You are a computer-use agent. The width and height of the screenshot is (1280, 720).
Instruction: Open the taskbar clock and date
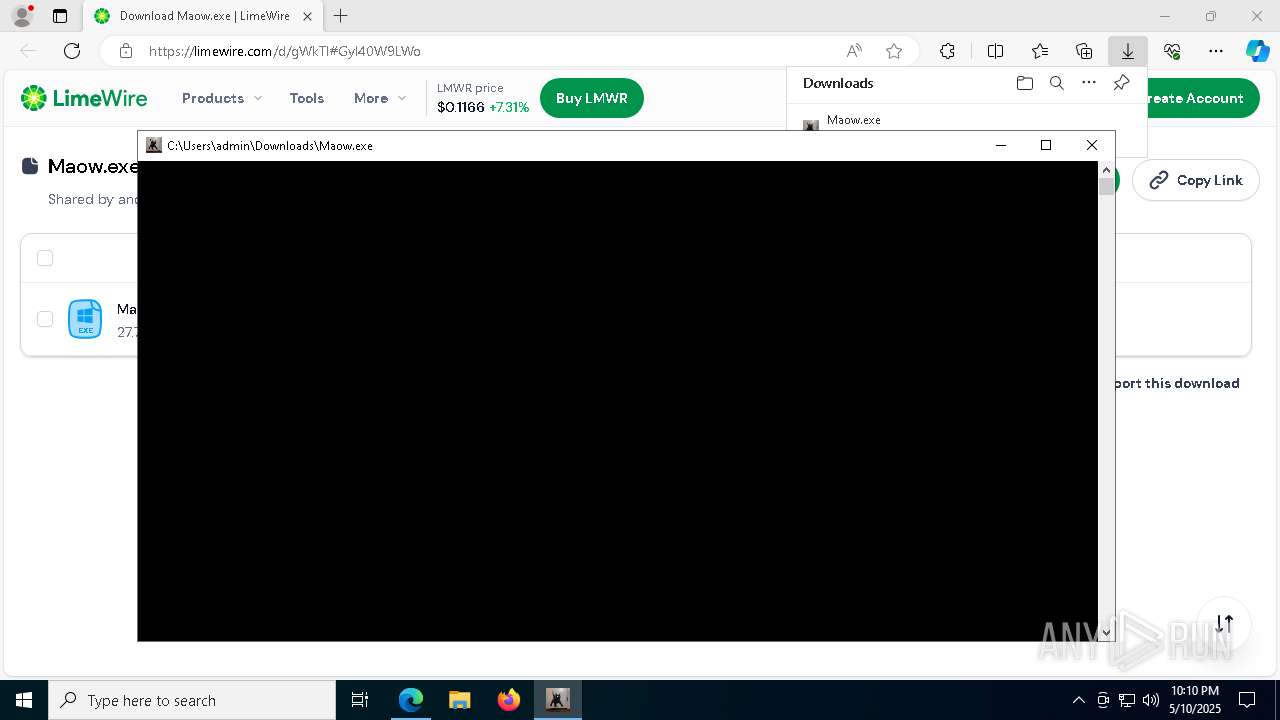[x=1195, y=700]
